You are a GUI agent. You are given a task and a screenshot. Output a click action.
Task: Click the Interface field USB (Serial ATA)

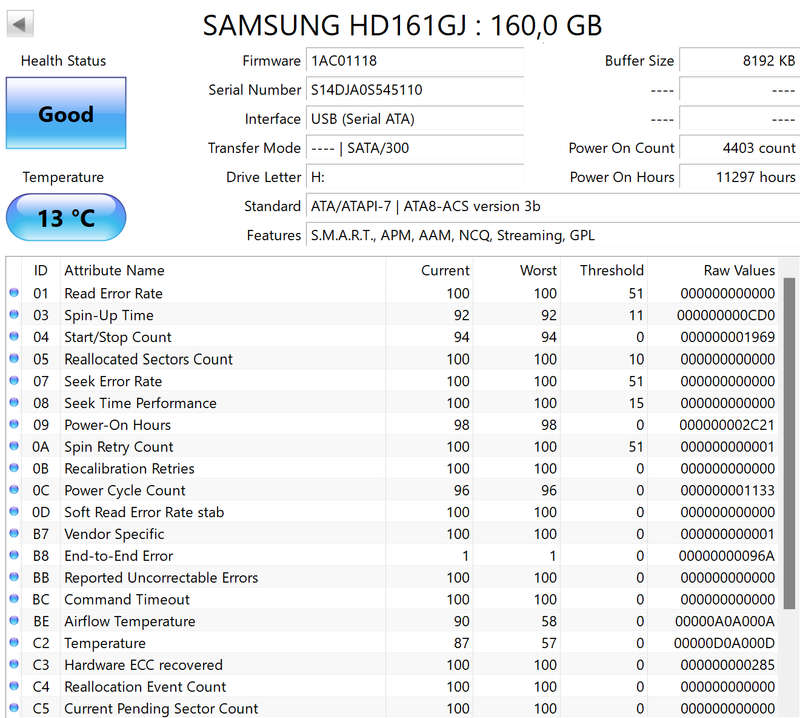pos(415,119)
